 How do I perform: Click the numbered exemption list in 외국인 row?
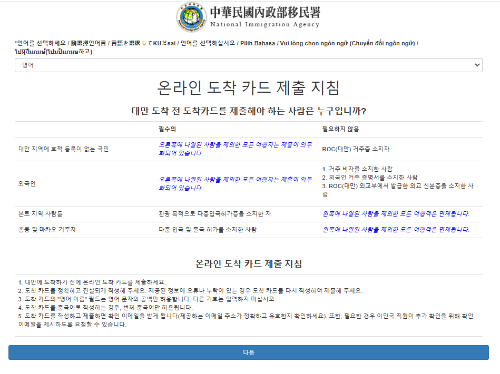398,182
